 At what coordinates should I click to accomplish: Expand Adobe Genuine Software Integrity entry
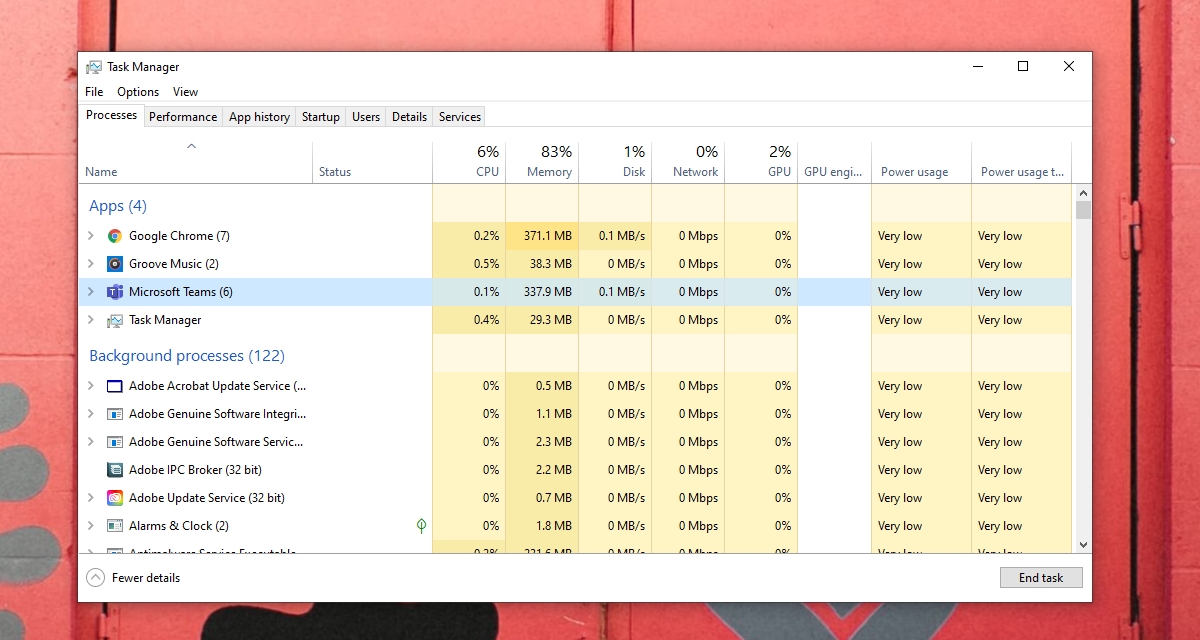click(x=91, y=414)
